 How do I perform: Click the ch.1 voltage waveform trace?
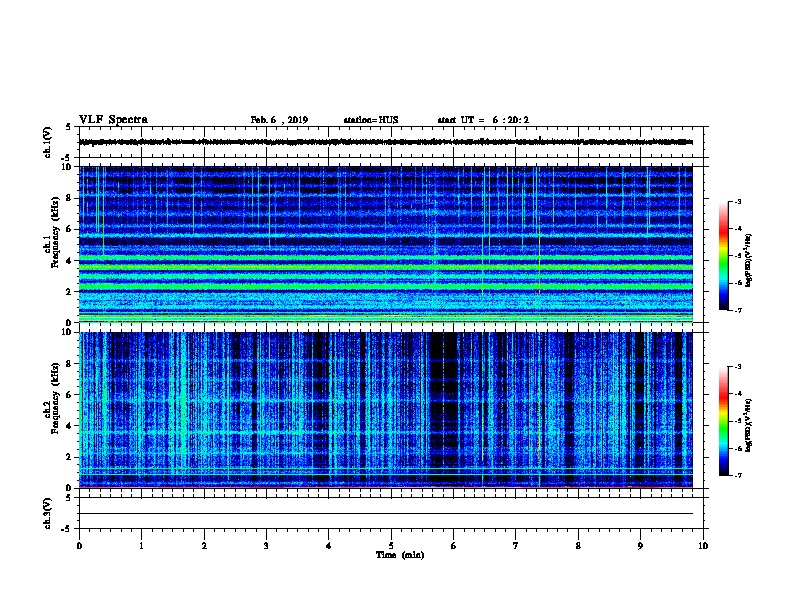(x=386, y=142)
